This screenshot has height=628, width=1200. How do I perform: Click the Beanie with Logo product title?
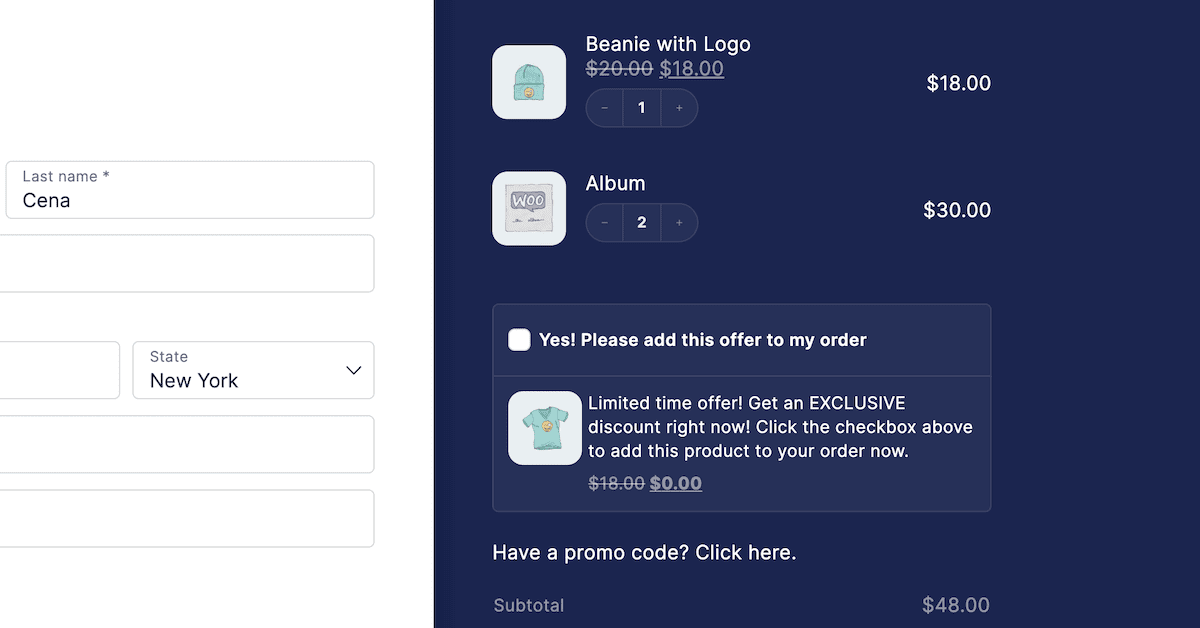click(668, 44)
